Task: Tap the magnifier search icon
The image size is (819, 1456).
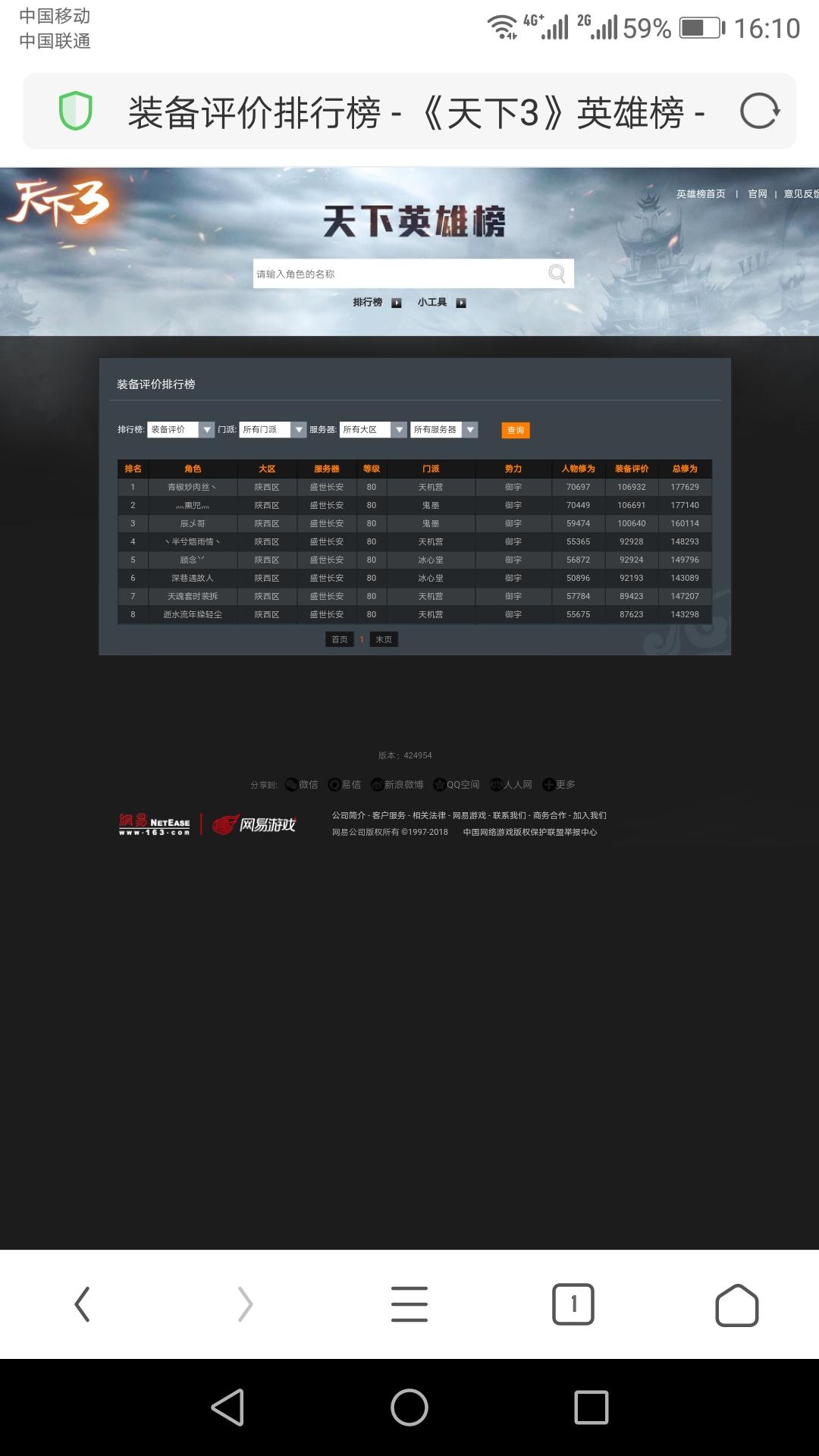Action: tap(557, 274)
